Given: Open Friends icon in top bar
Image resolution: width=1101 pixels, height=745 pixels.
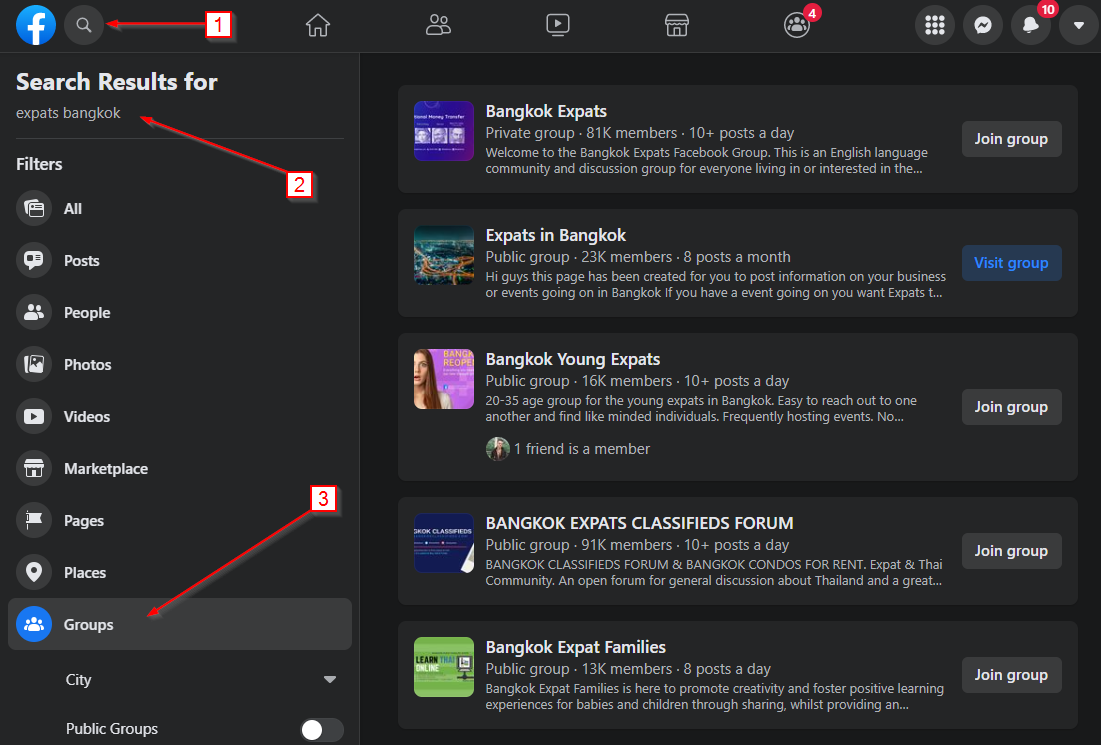Looking at the screenshot, I should 438,25.
